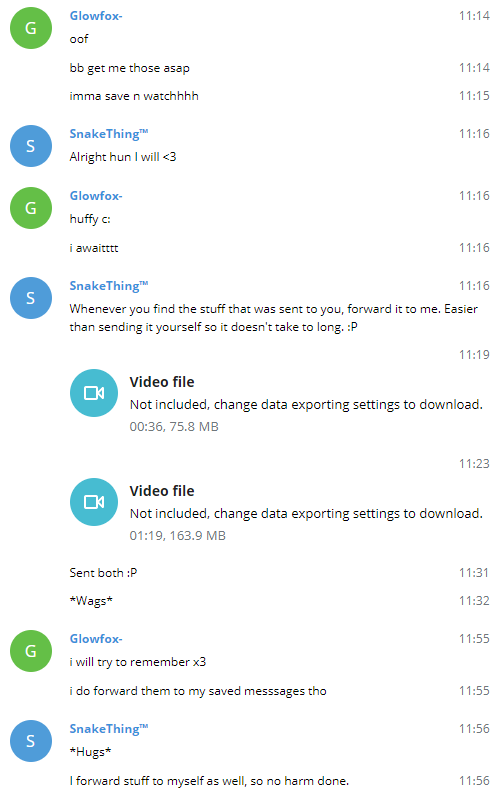Open Glowfox- name above the 'oof' message
Screen dimensions: 490x803
click(x=96, y=16)
